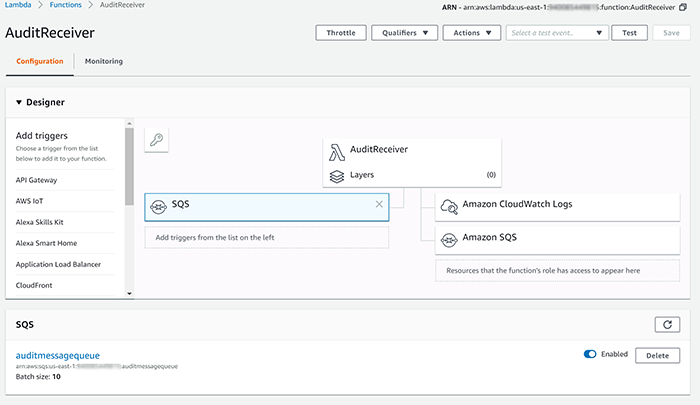Image resolution: width=700 pixels, height=405 pixels.
Task: Open the Actions dropdown
Action: click(472, 32)
